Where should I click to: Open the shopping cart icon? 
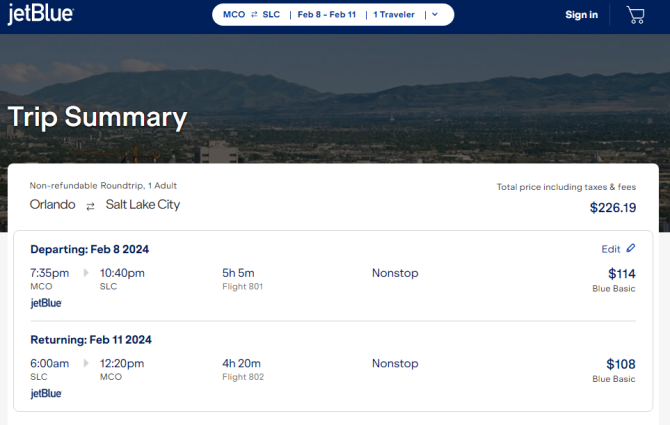tap(635, 15)
